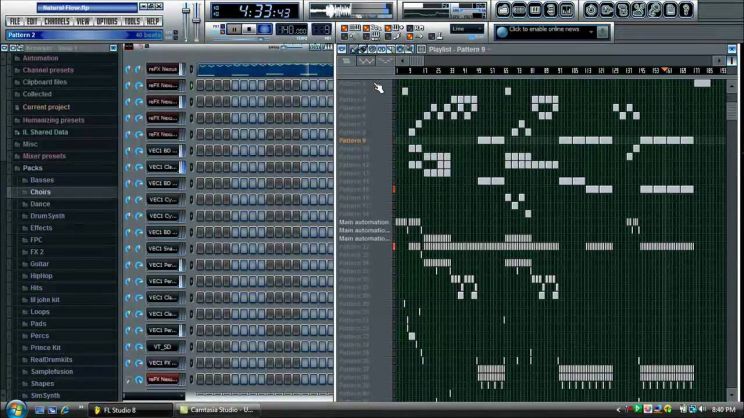Click the tempo display showing 140
The width and height of the screenshot is (744, 418).
click(x=291, y=29)
